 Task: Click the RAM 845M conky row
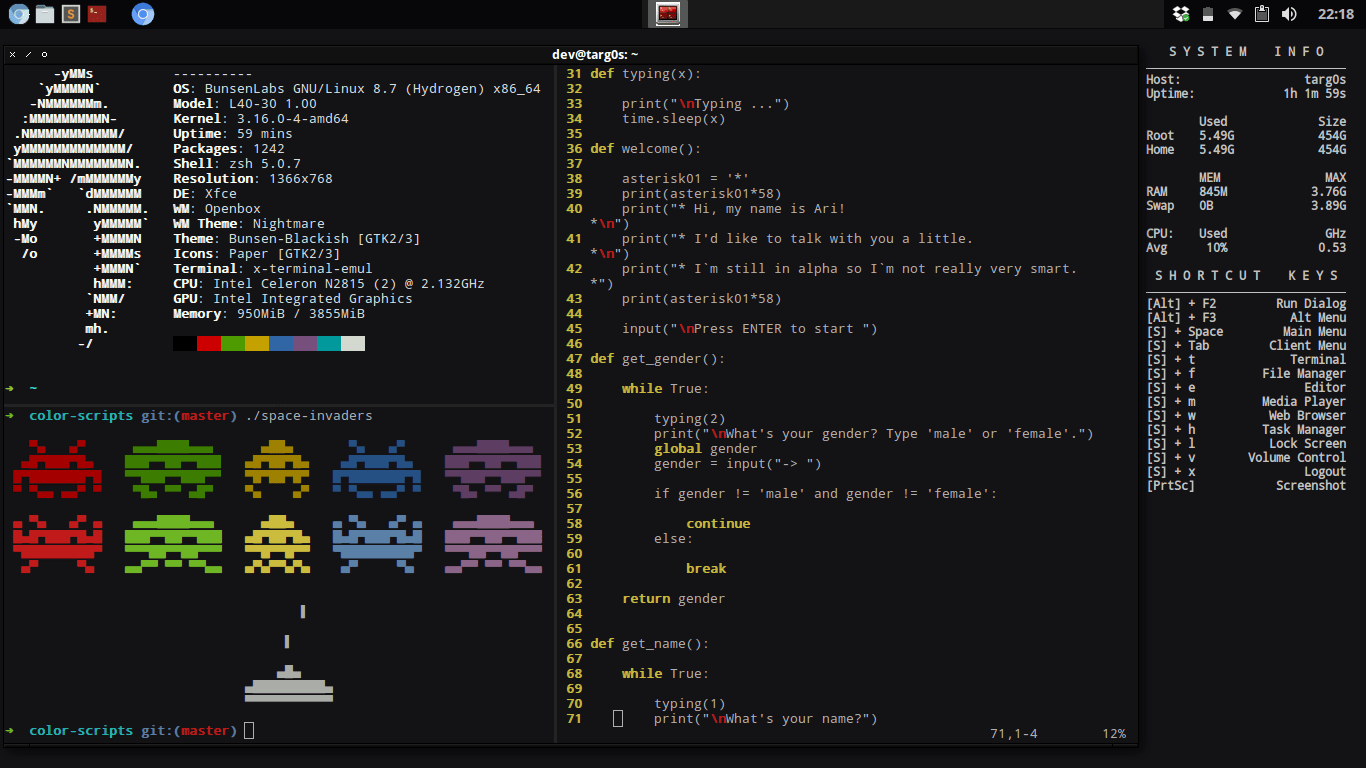click(1246, 192)
